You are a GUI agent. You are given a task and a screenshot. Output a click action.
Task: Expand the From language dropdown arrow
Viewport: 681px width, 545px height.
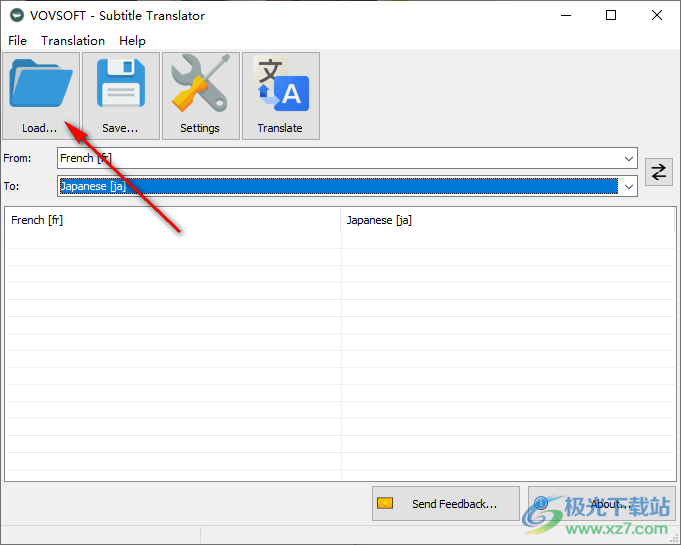[x=628, y=159]
